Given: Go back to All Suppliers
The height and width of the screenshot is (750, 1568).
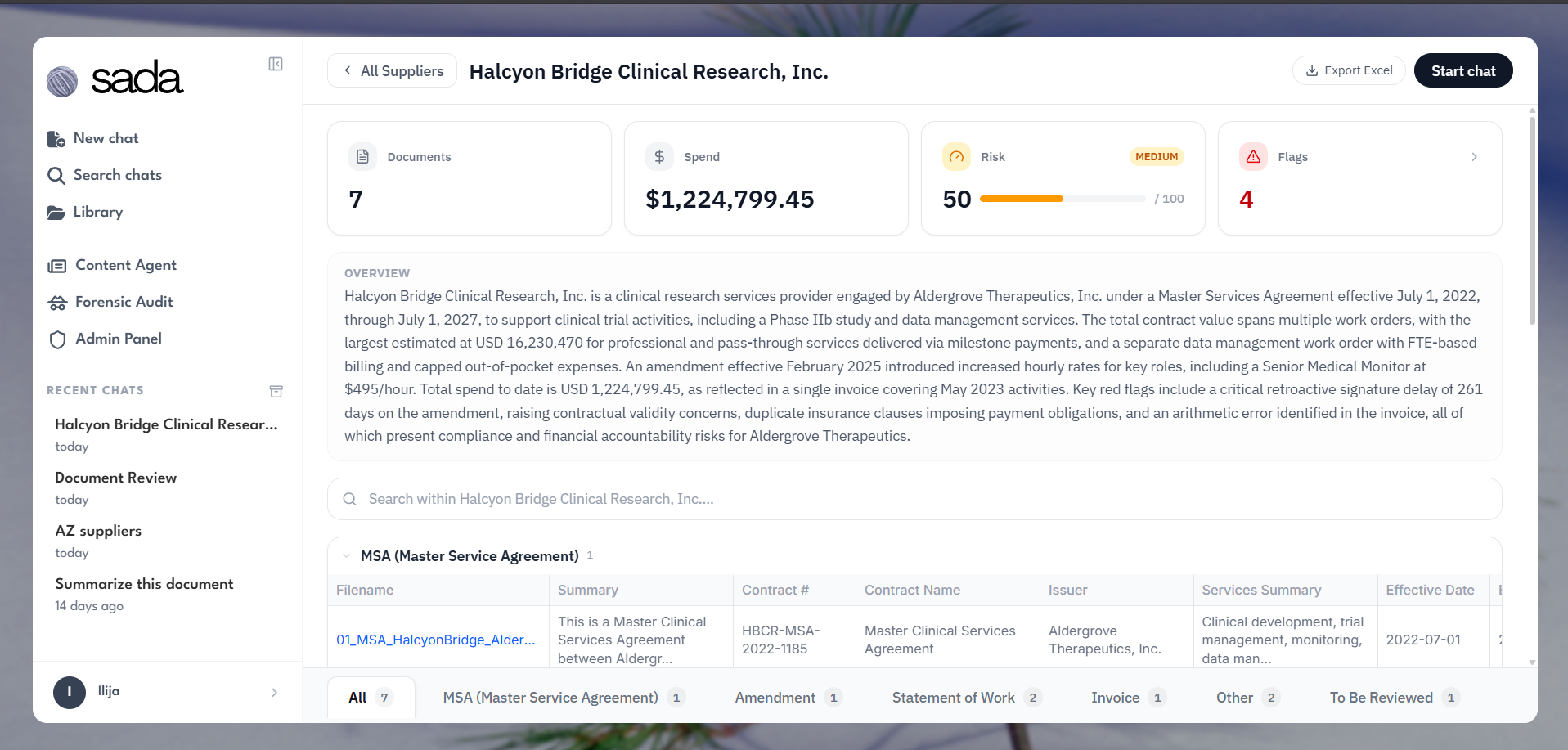Looking at the screenshot, I should coord(393,71).
